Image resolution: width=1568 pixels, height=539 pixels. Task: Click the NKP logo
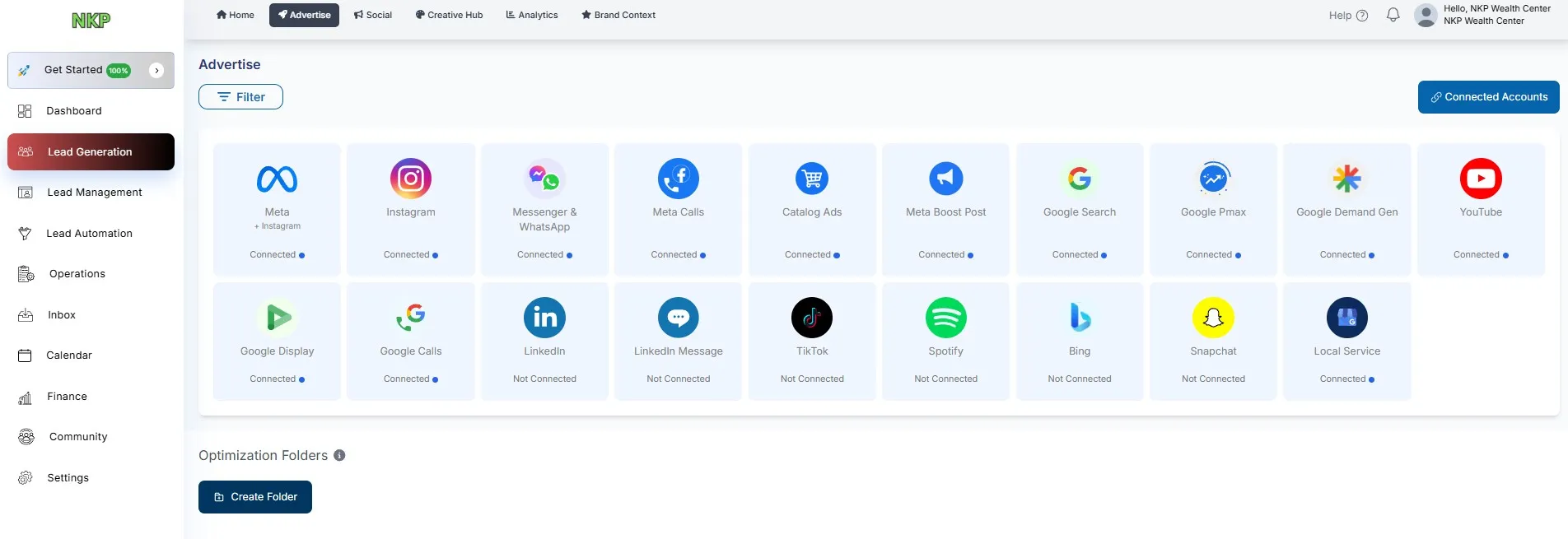click(x=91, y=21)
